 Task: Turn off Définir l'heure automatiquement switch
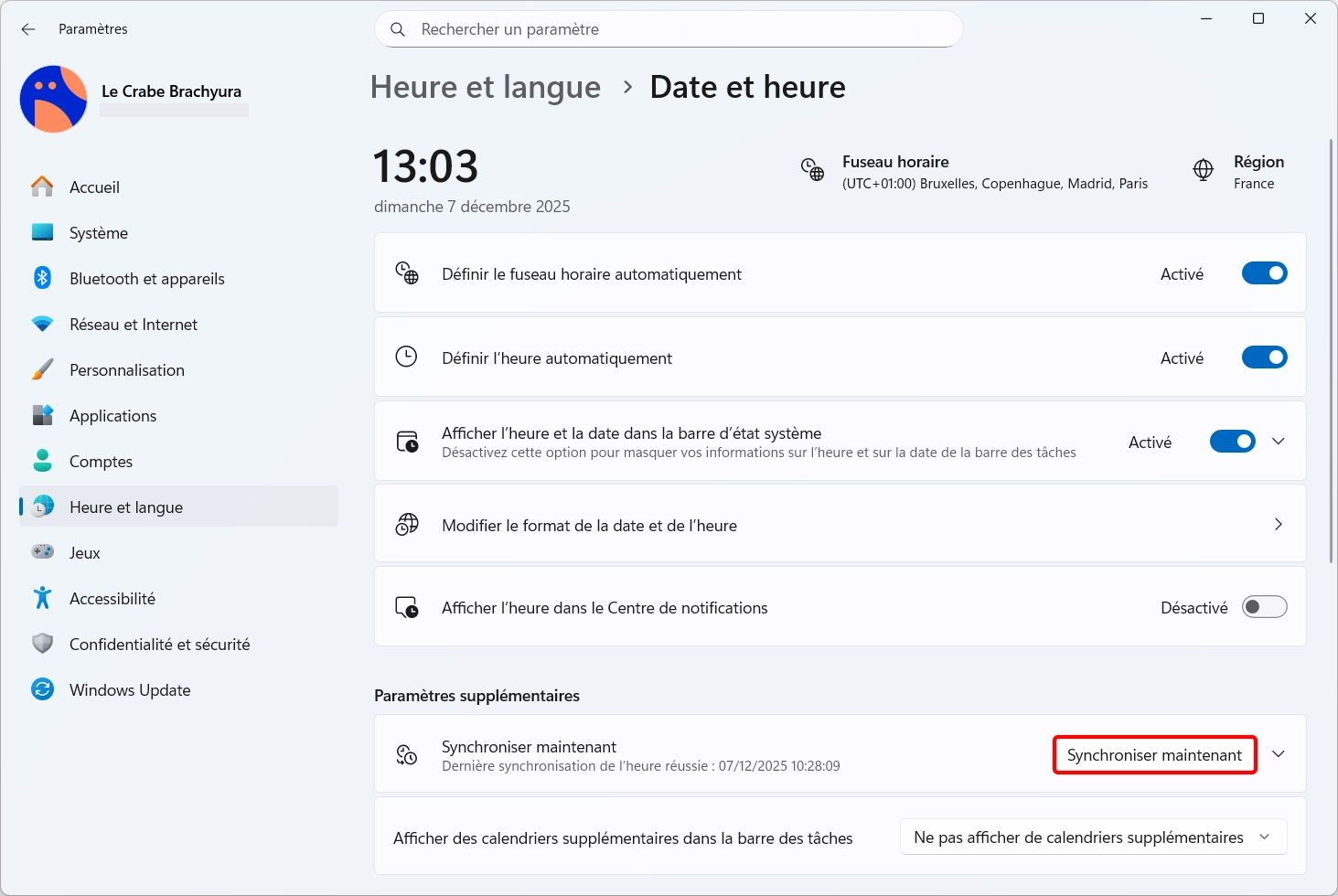pos(1264,357)
